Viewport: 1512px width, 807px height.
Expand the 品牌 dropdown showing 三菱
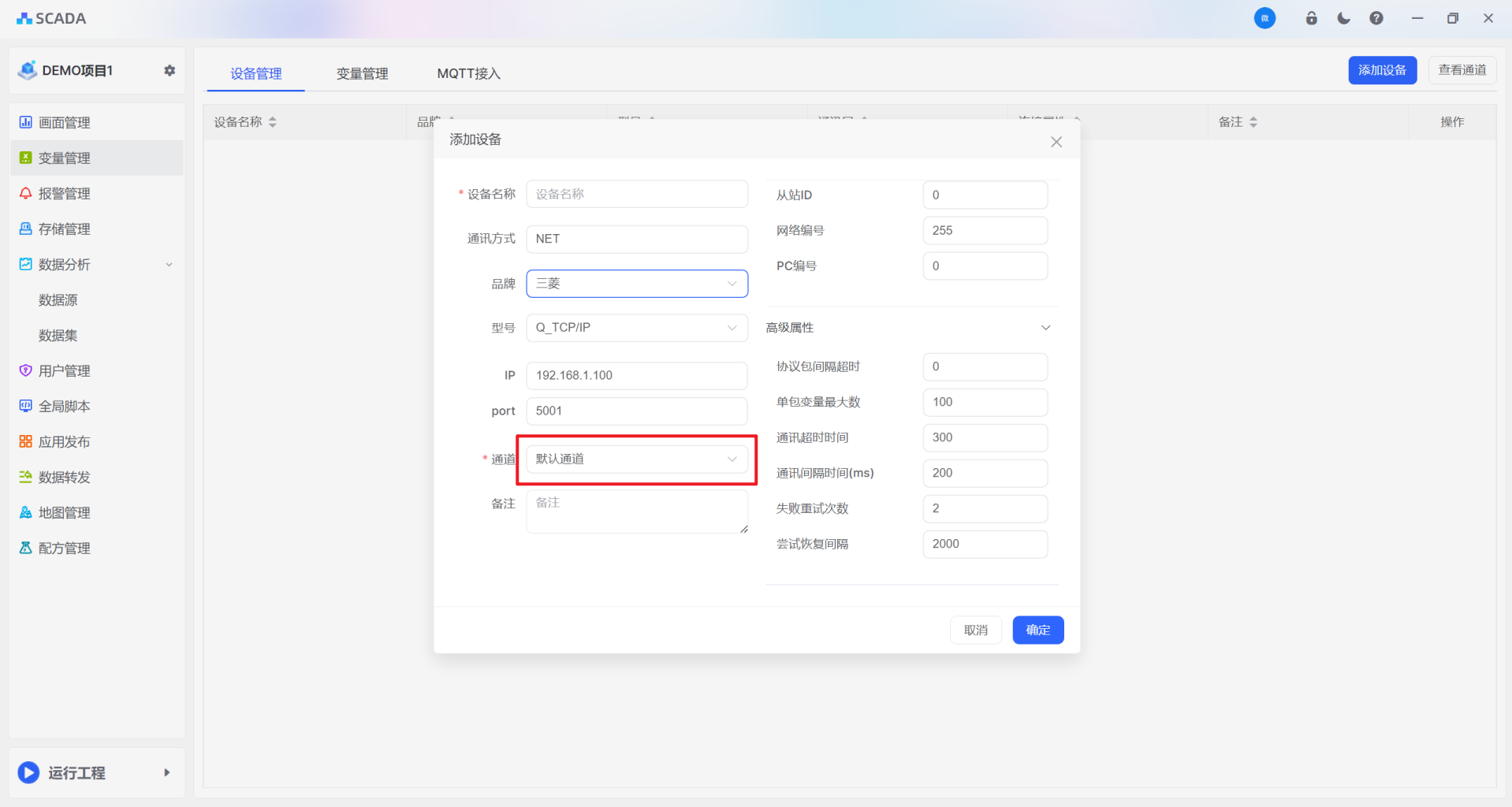point(636,284)
